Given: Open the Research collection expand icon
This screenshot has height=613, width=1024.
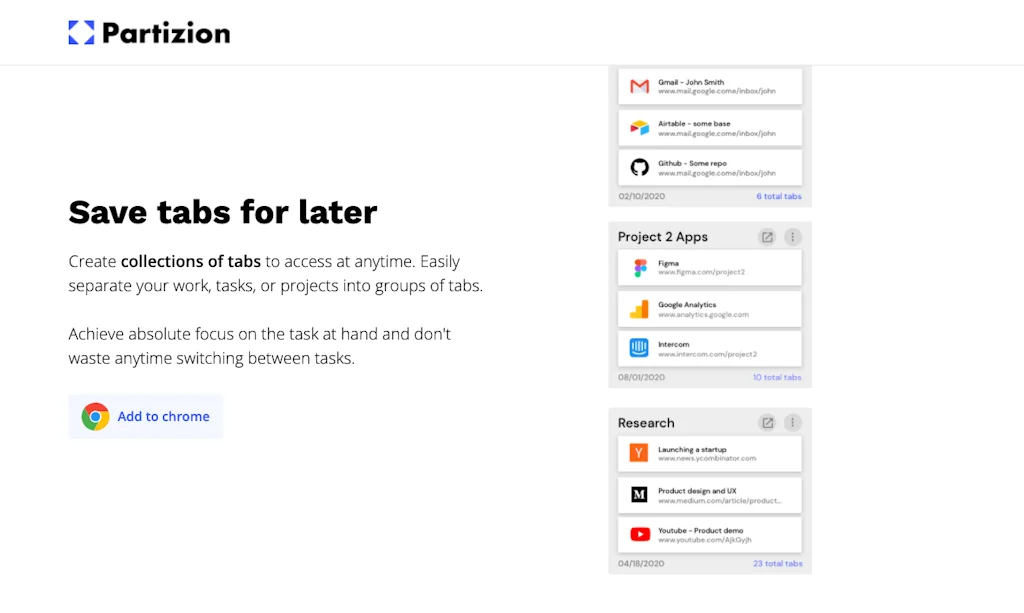Looking at the screenshot, I should click(x=767, y=422).
